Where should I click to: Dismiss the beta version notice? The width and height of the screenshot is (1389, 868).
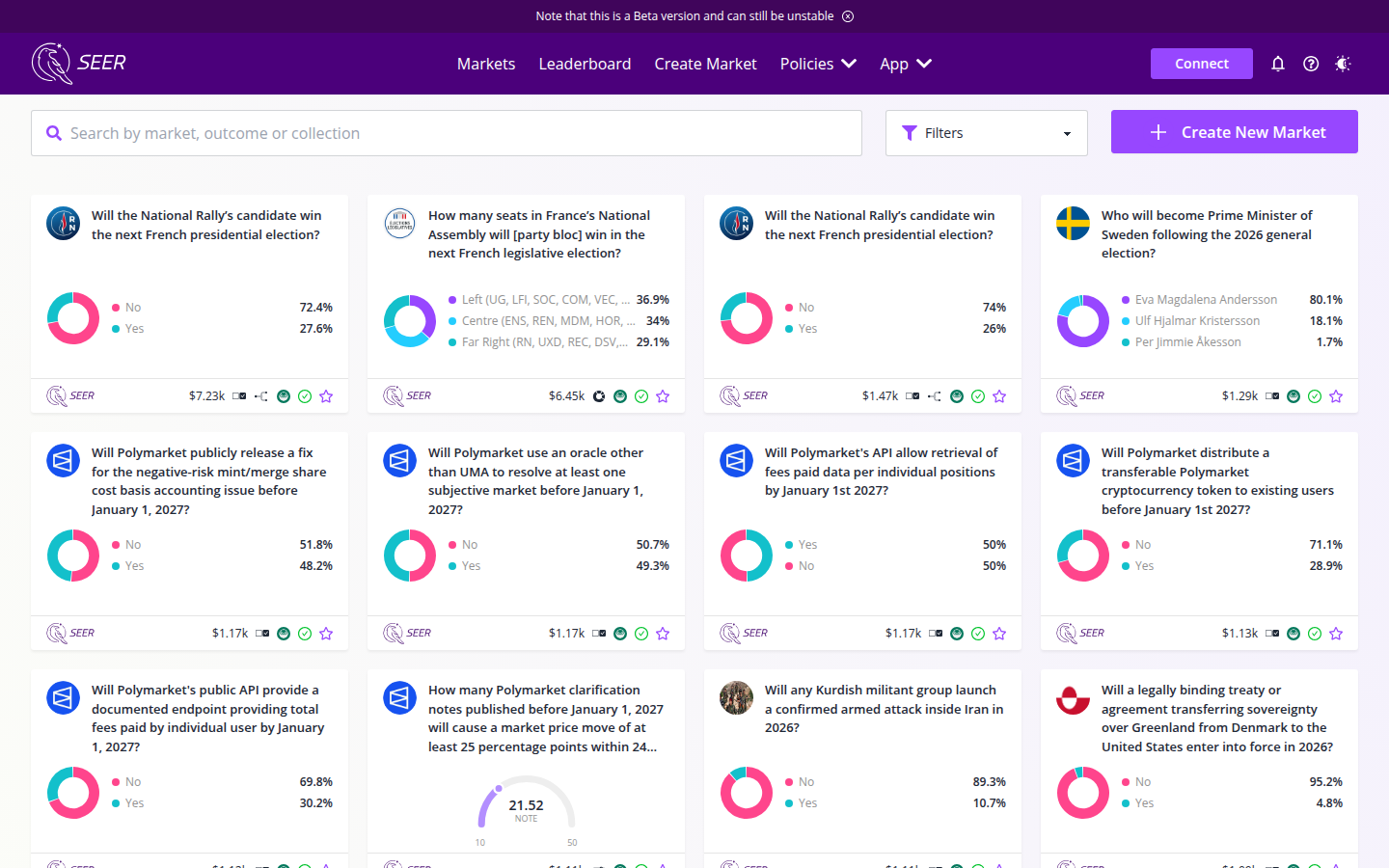(x=848, y=16)
